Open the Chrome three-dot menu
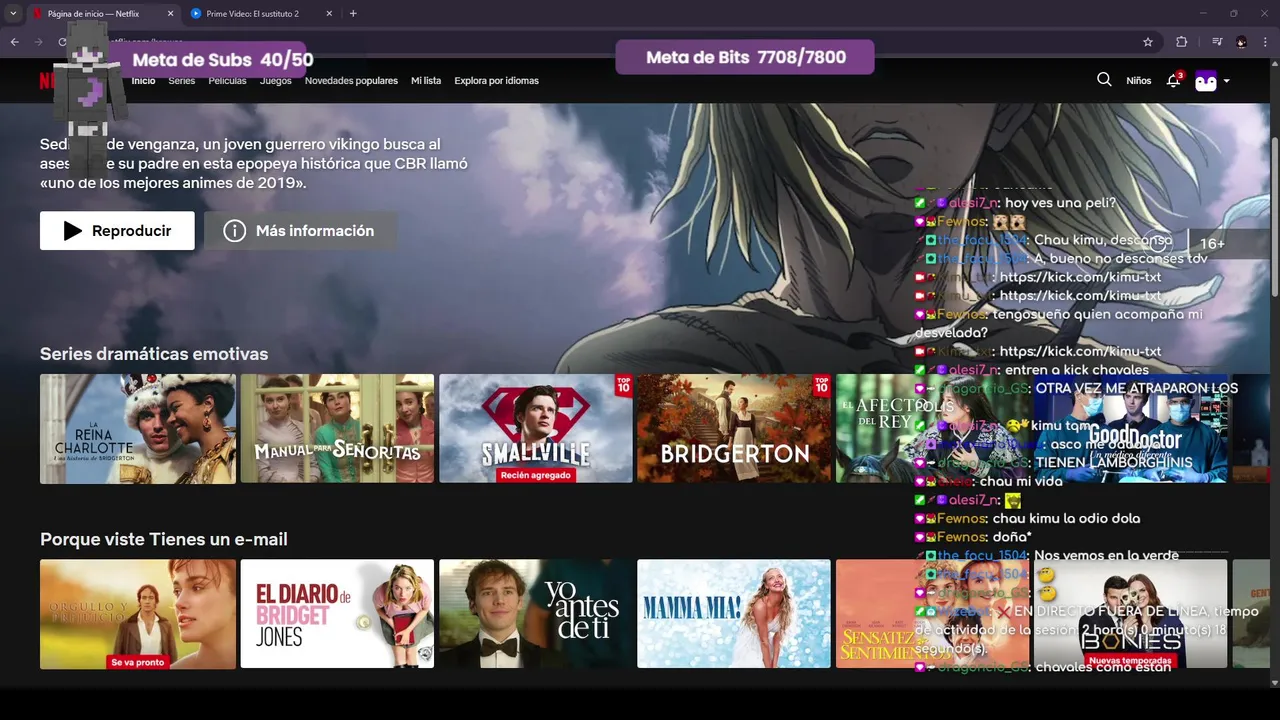 pos(1266,42)
